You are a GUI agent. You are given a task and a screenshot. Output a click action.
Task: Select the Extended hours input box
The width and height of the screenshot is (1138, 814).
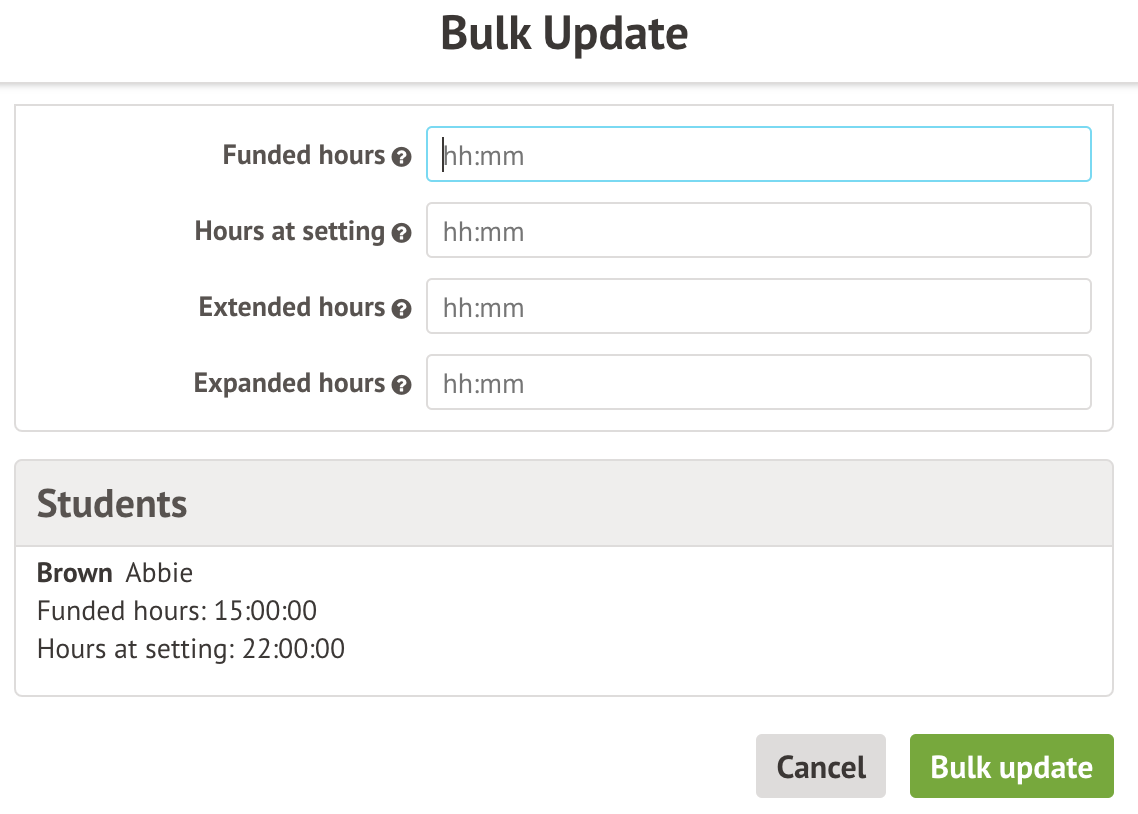[758, 307]
